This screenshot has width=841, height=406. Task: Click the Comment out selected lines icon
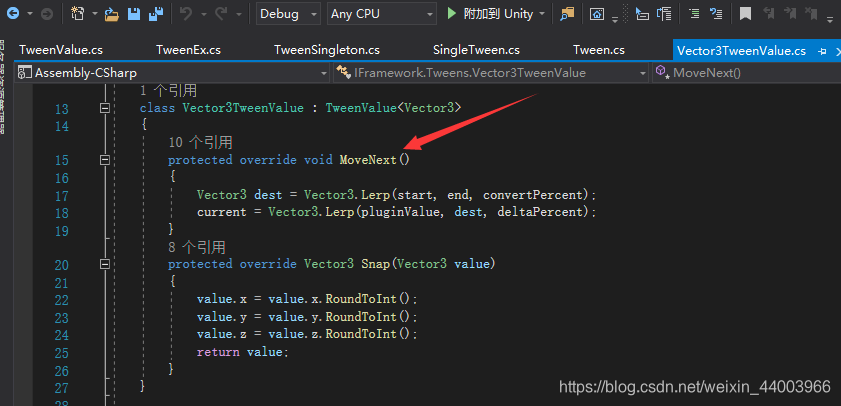[x=694, y=14]
